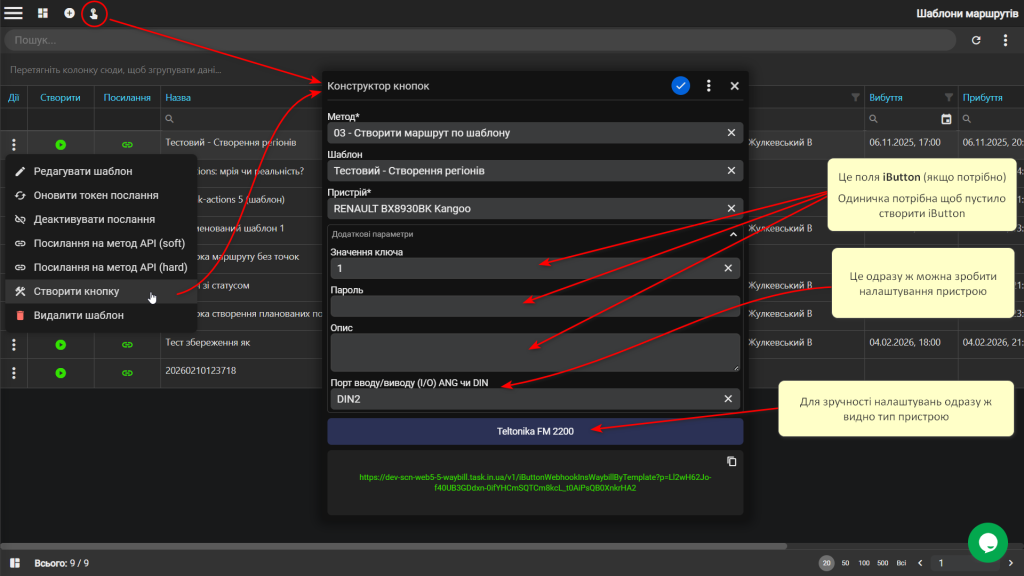The width and height of the screenshot is (1024, 576).
Task: Clear the Метод field value
Action: (731, 133)
